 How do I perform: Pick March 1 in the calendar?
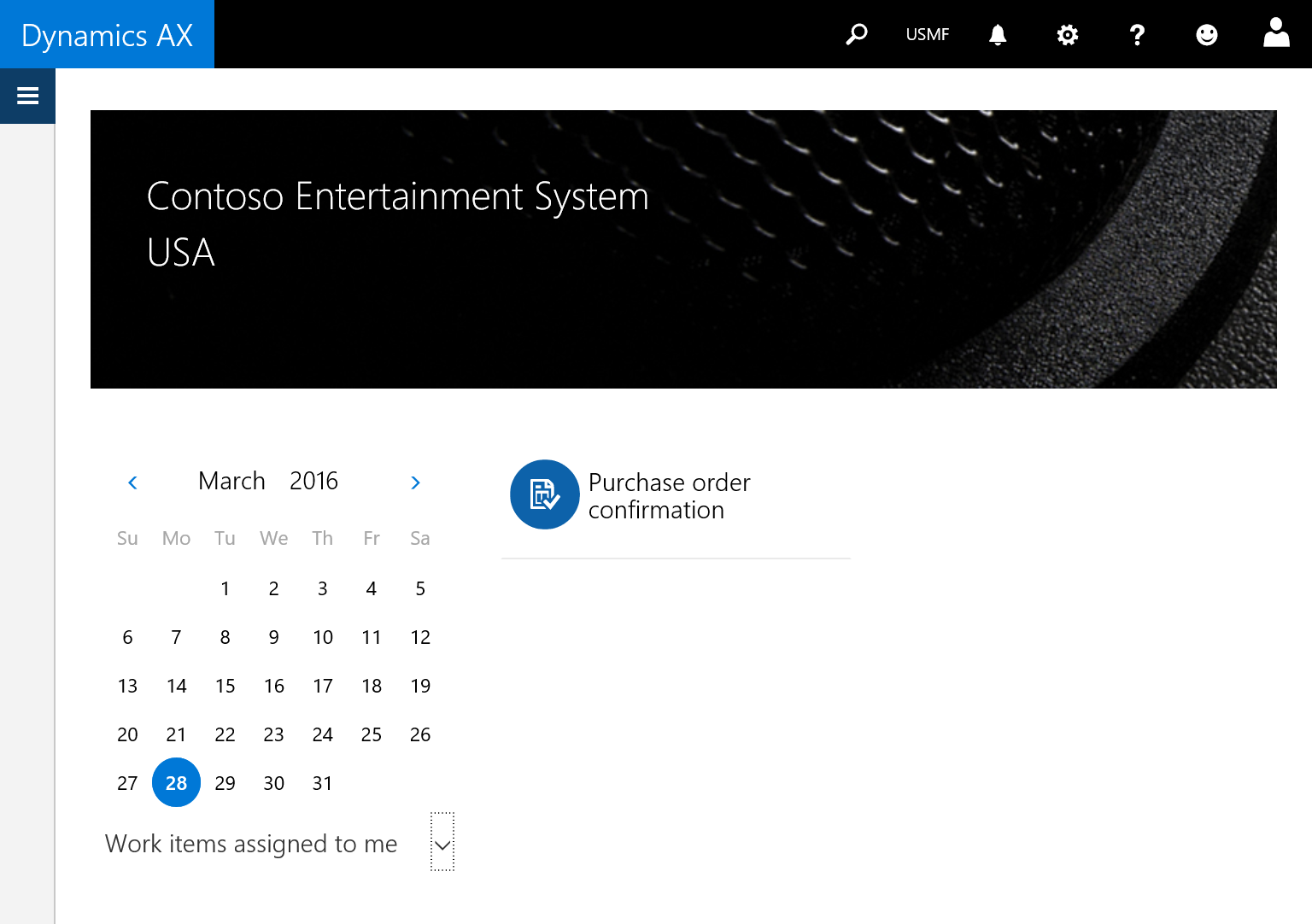225,588
